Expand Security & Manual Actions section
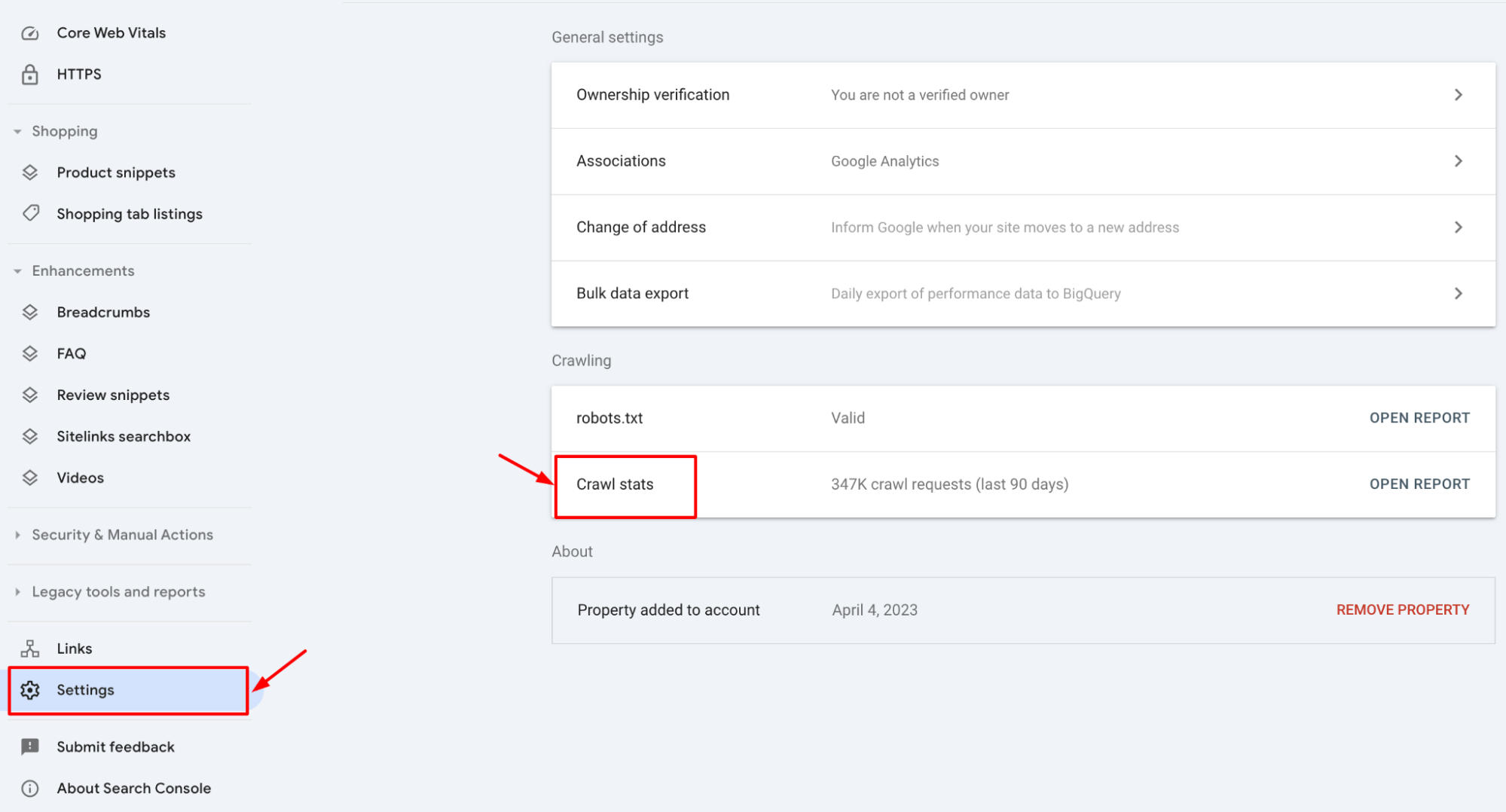1506x812 pixels. [17, 535]
